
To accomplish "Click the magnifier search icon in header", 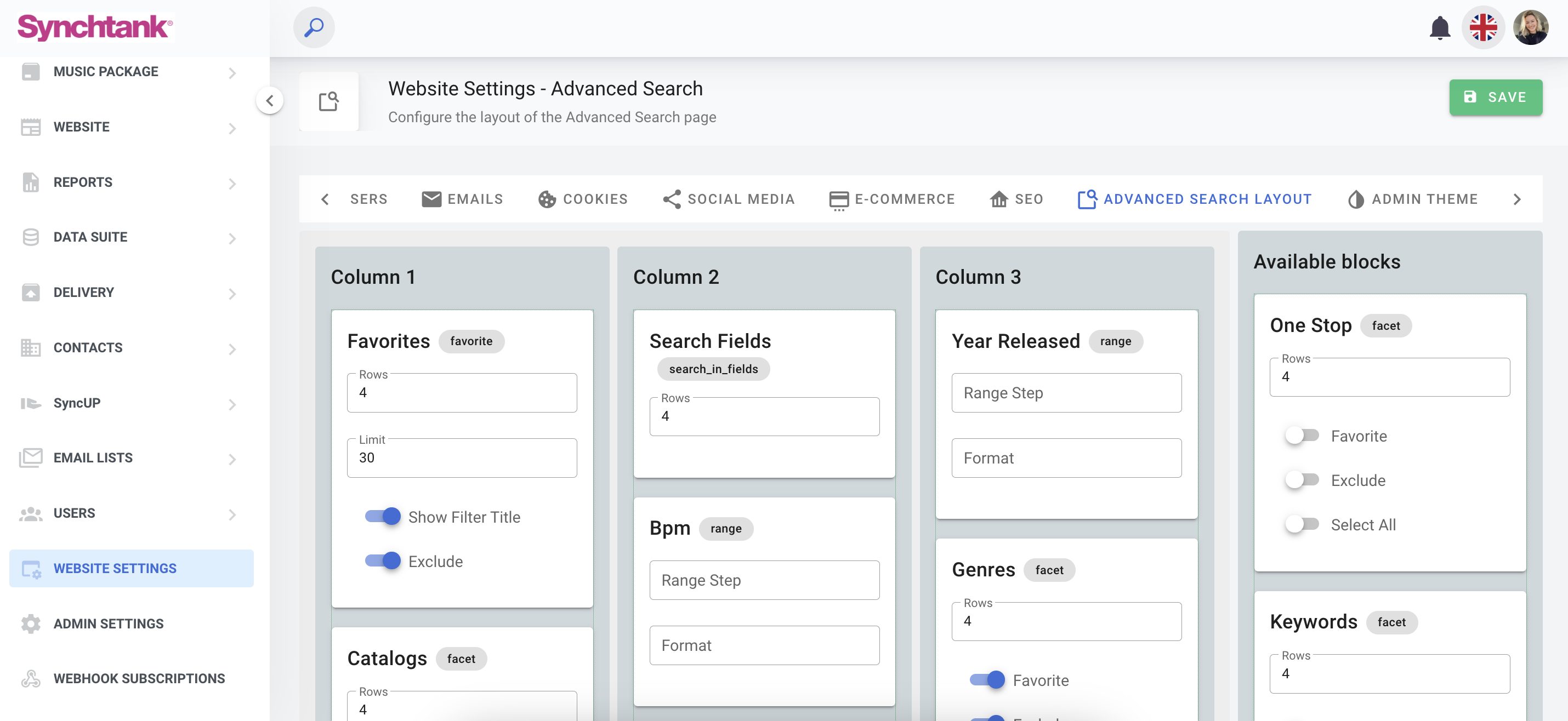I will pos(314,27).
